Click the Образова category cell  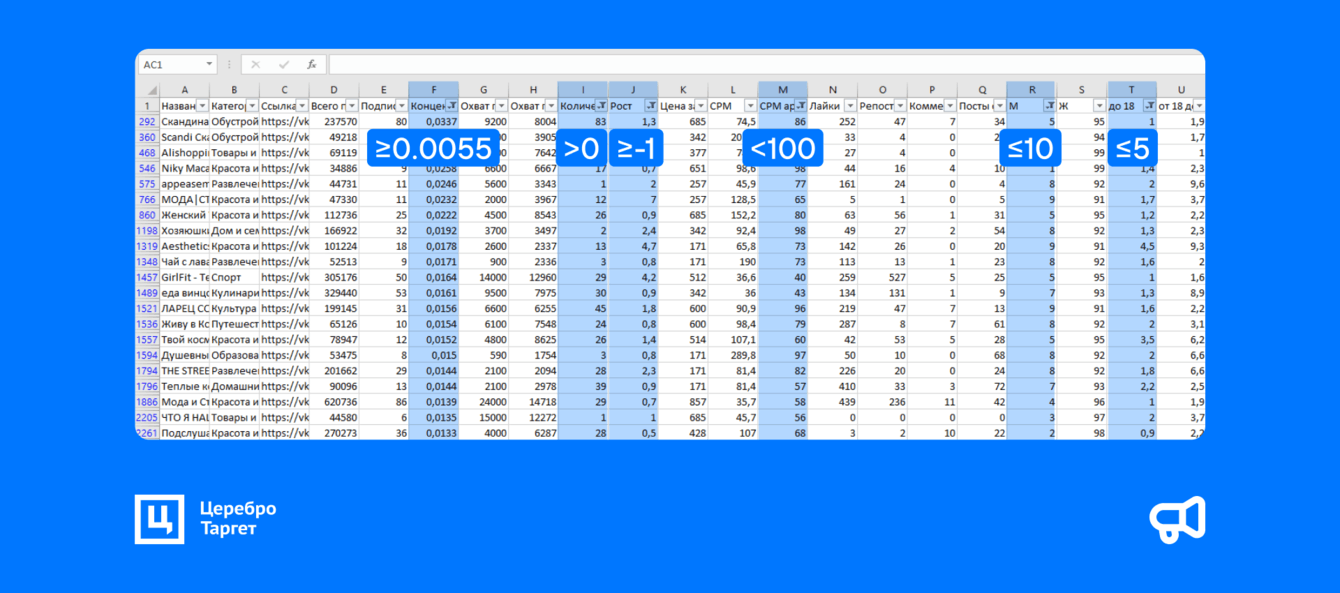[234, 355]
